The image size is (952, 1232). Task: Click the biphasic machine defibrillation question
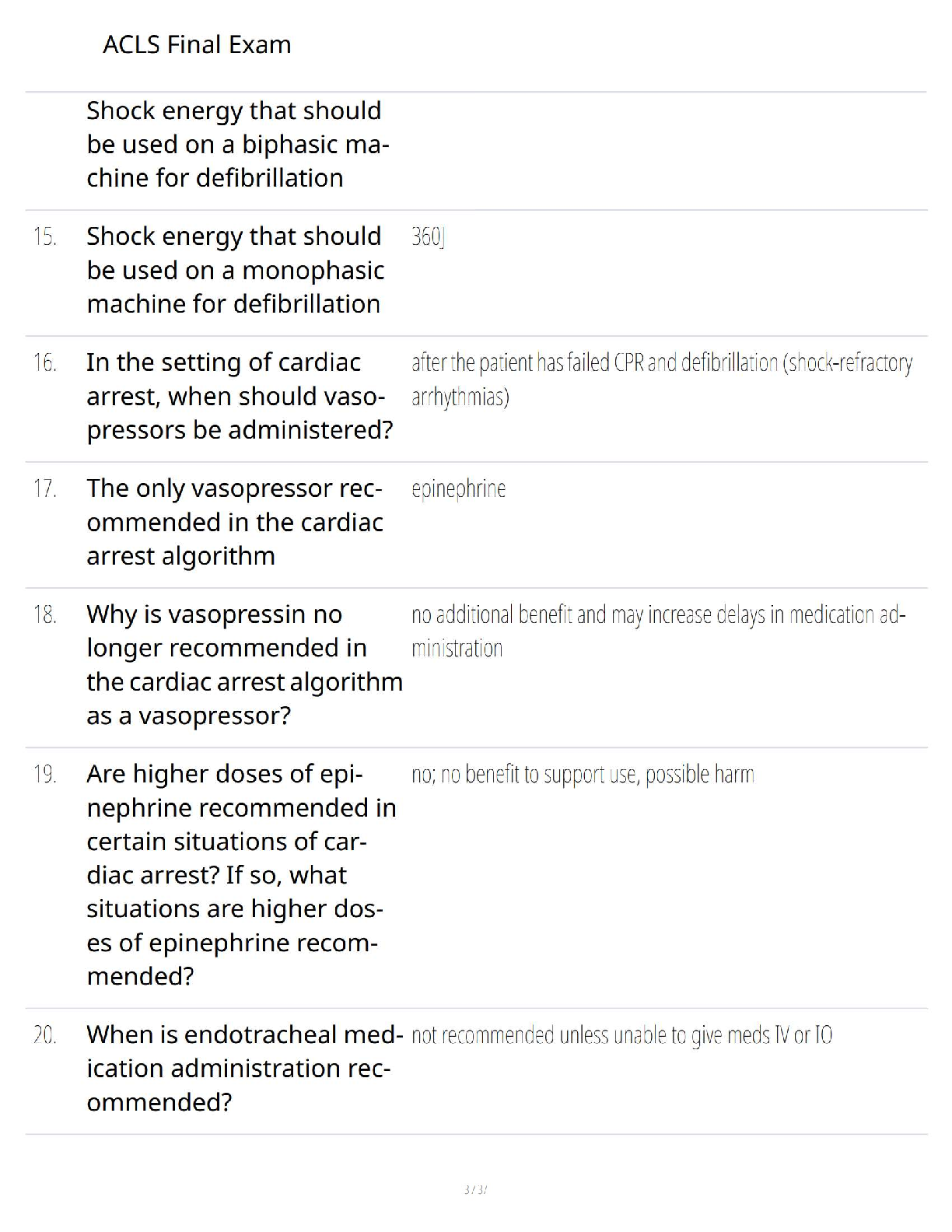236,145
